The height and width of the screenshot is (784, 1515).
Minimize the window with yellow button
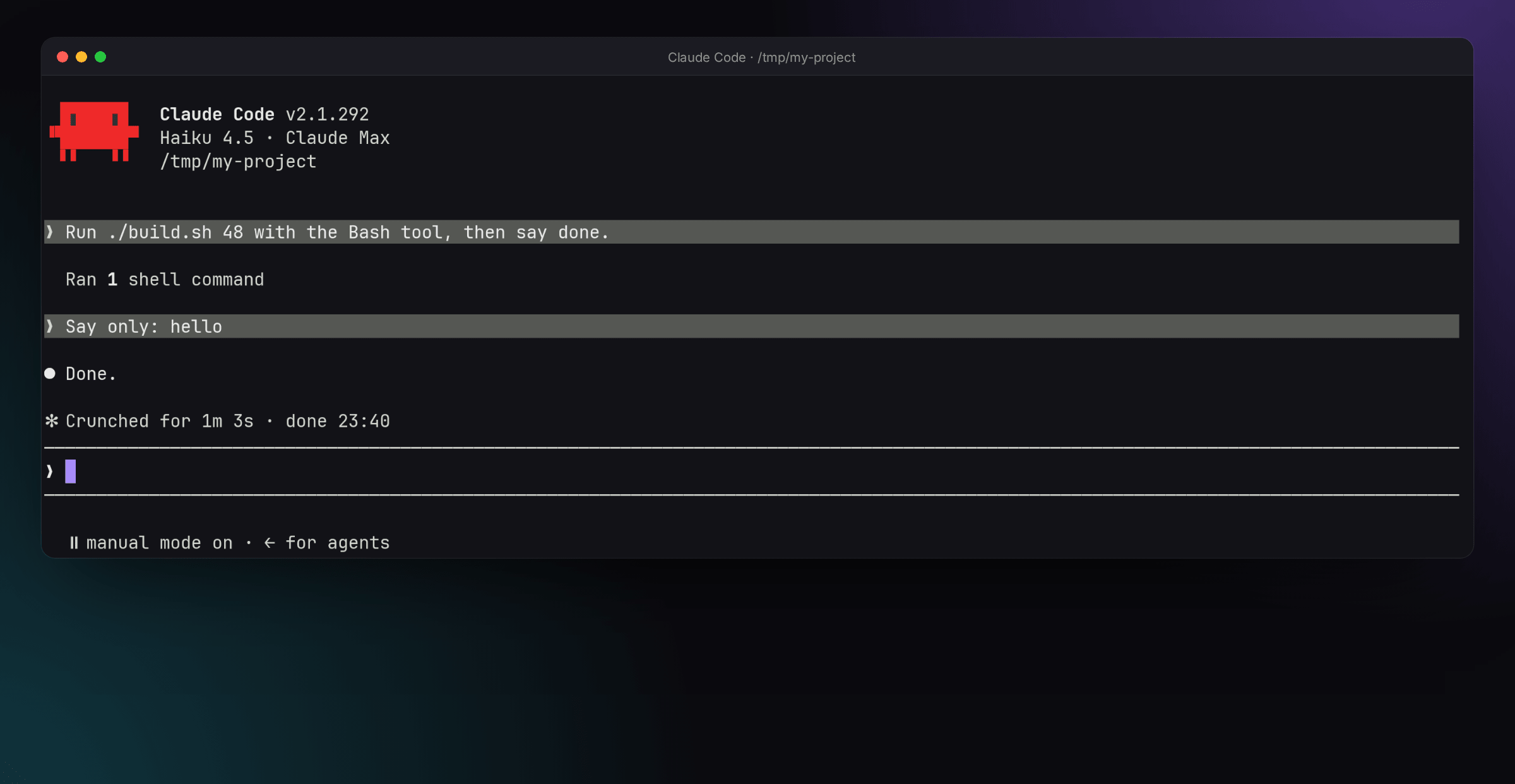(81, 57)
